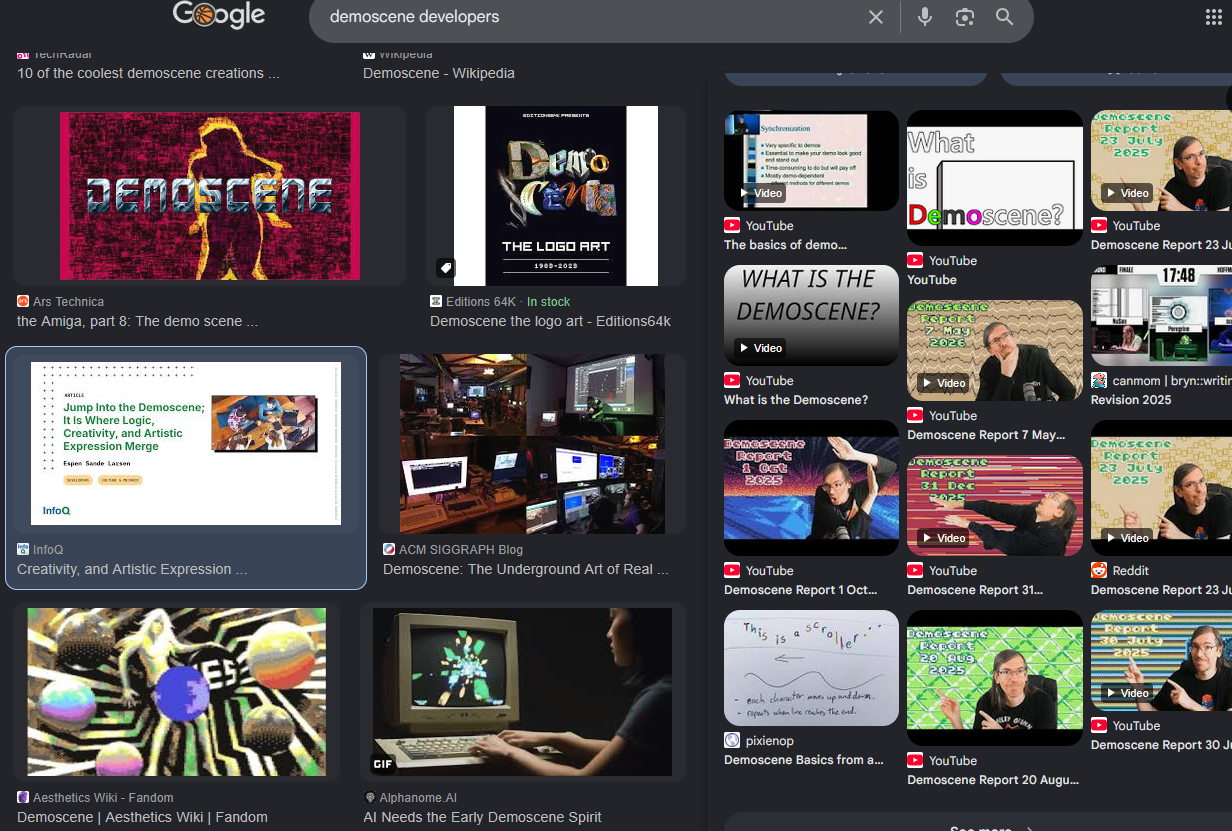Click the Aesthetics Wiki Fandom favicon

tap(24, 797)
